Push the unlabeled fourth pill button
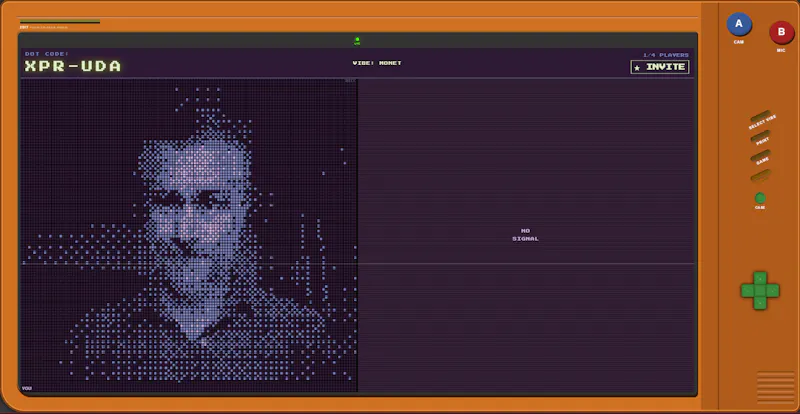Image resolution: width=800 pixels, height=414 pixels. click(x=760, y=176)
